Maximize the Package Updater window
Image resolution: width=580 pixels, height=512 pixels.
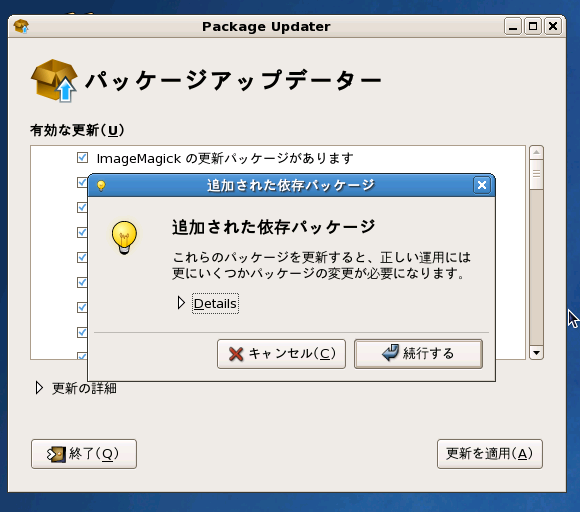tap(533, 26)
